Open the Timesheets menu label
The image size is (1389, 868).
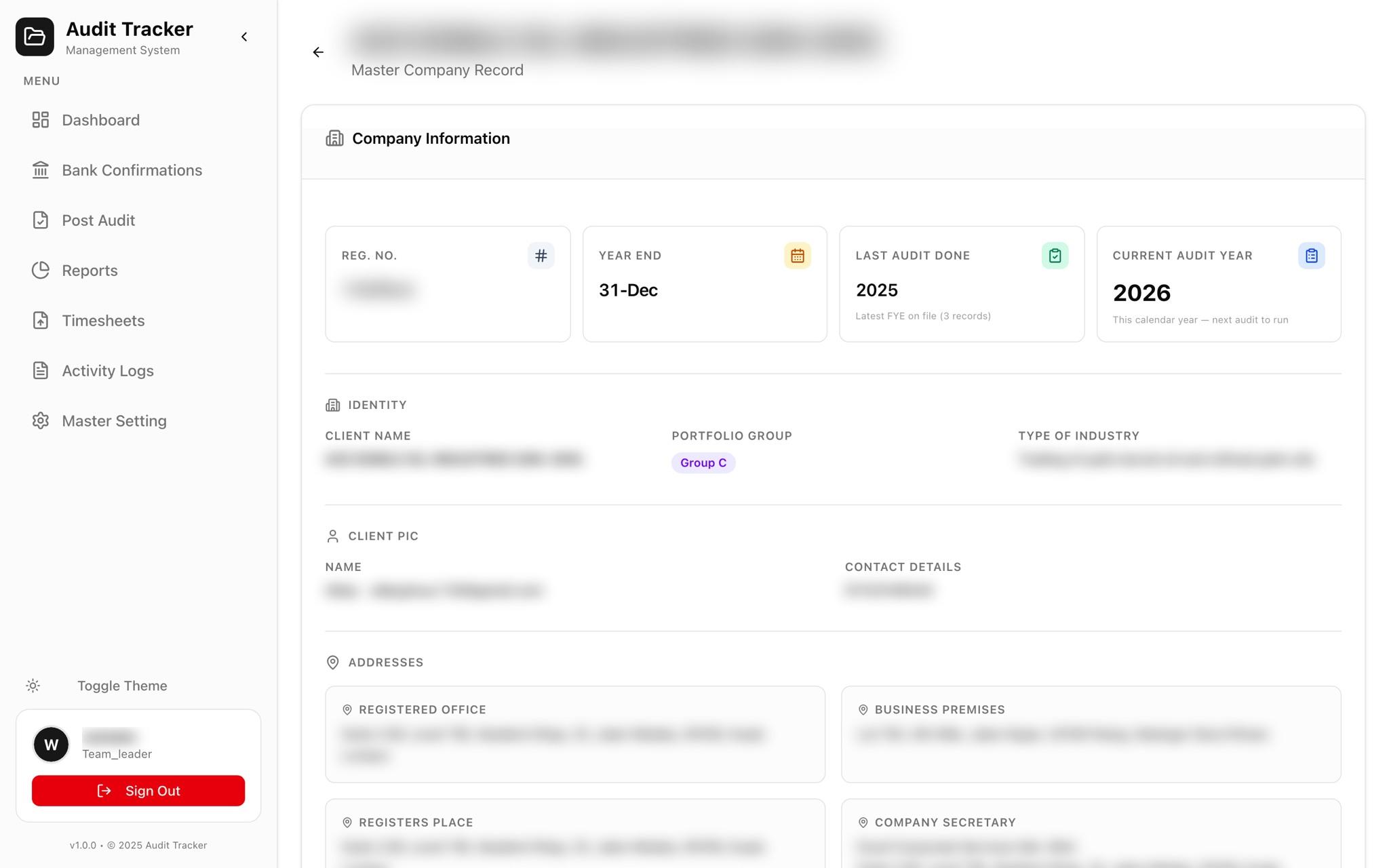103,321
